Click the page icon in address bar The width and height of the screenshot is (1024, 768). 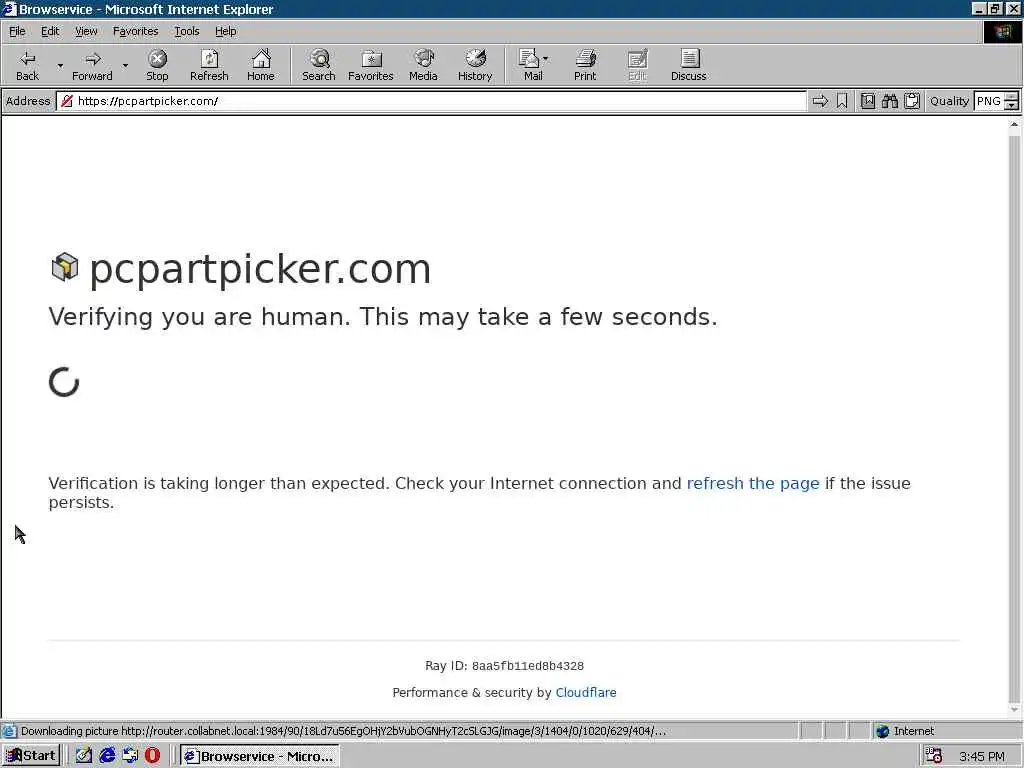click(67, 101)
